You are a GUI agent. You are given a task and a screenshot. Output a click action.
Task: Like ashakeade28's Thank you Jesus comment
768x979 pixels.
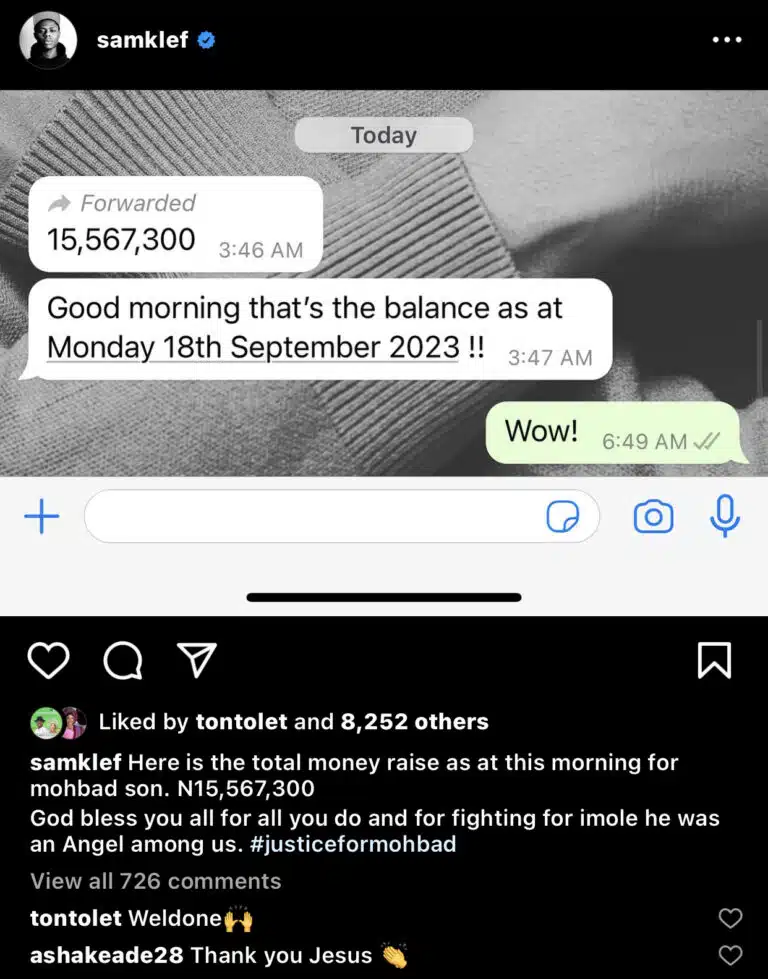tap(731, 955)
